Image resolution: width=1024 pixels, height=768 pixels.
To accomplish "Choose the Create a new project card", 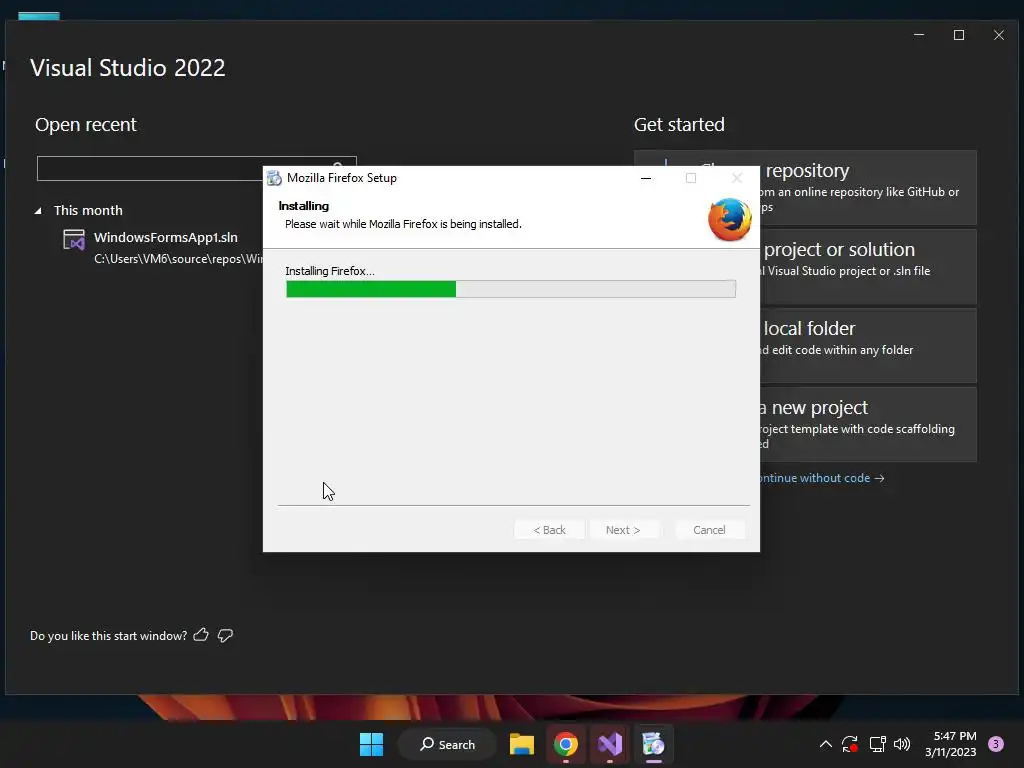I will pyautogui.click(x=869, y=424).
